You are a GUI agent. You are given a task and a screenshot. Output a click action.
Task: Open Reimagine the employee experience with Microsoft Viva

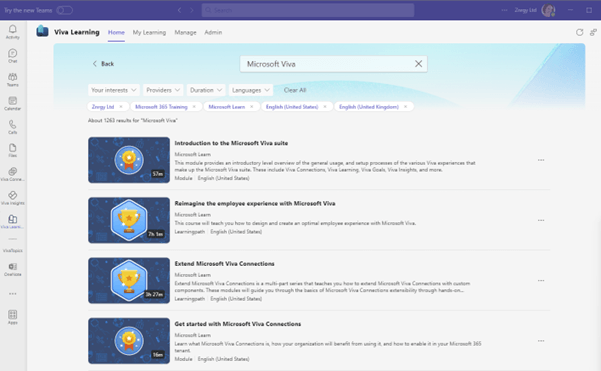tap(255, 204)
